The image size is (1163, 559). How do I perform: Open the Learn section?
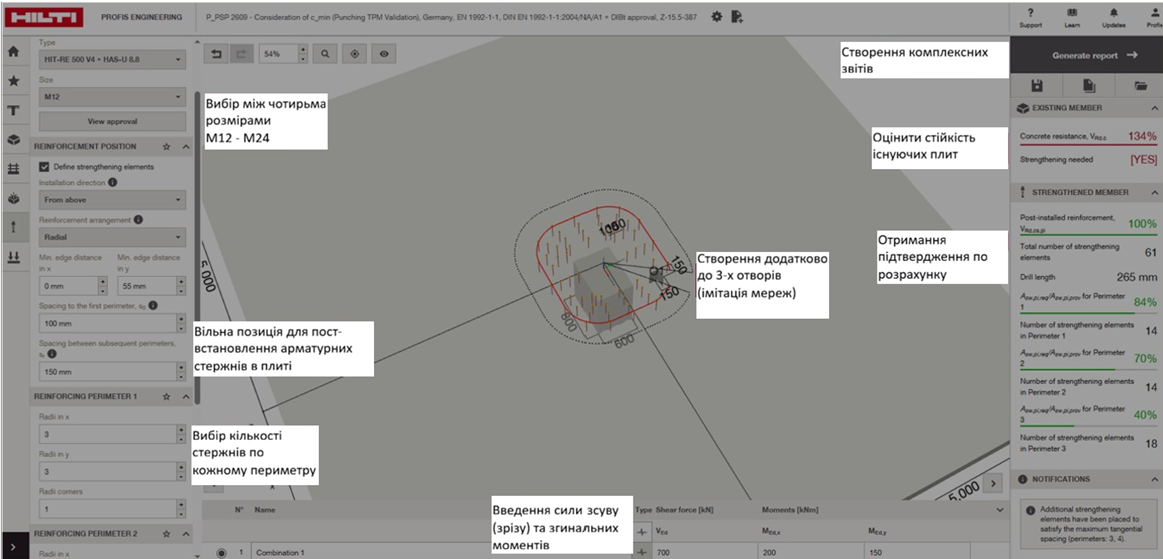click(1072, 18)
